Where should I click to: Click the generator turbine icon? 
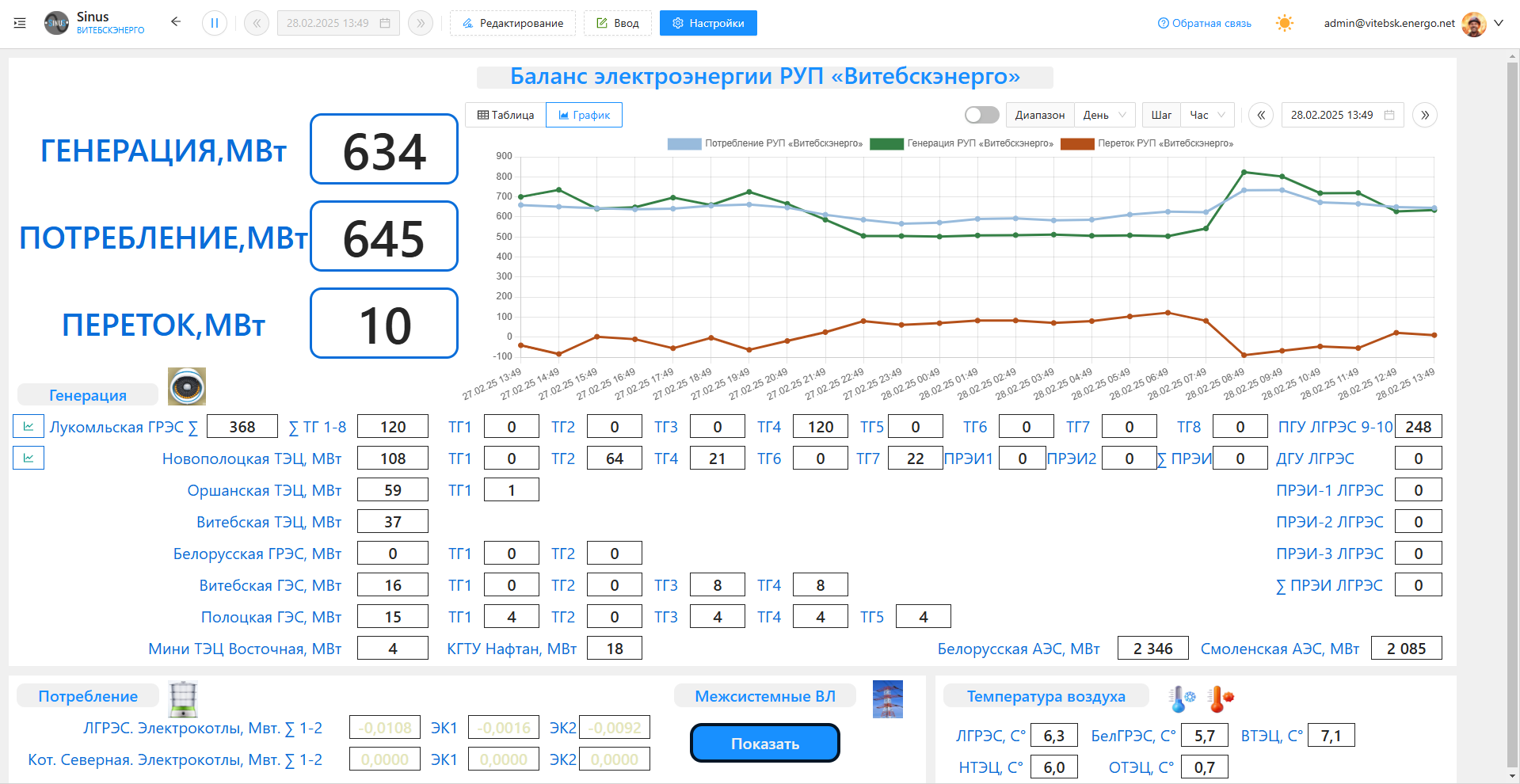pyautogui.click(x=187, y=386)
